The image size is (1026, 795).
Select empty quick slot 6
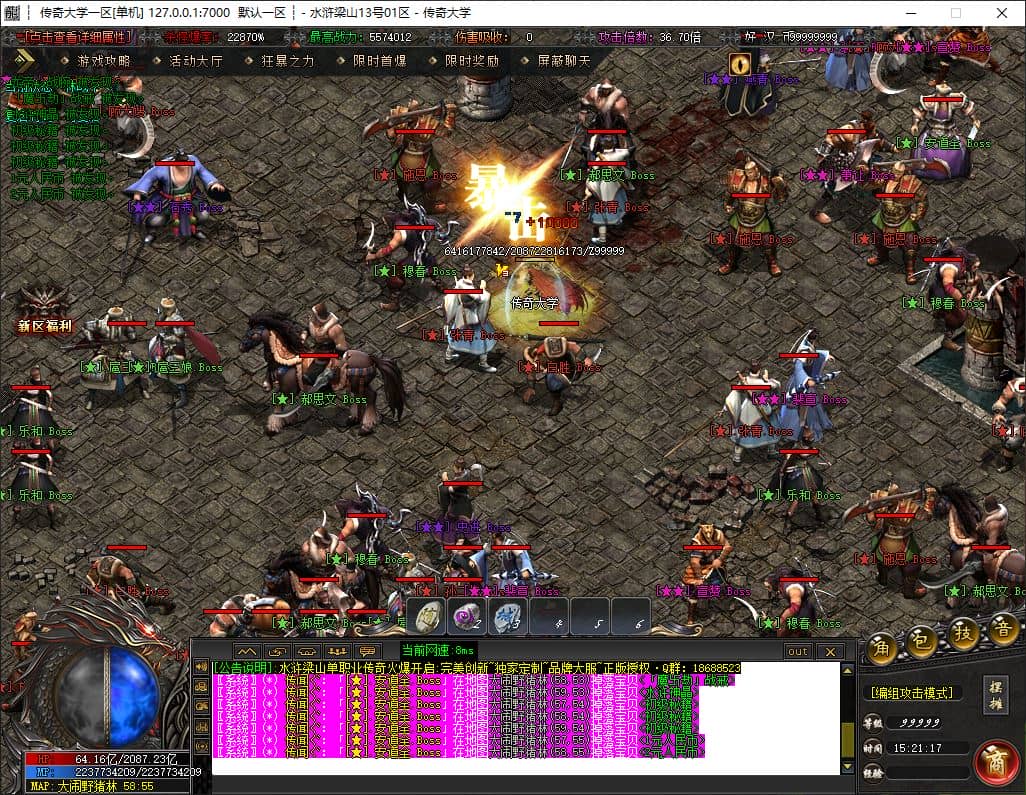631,617
